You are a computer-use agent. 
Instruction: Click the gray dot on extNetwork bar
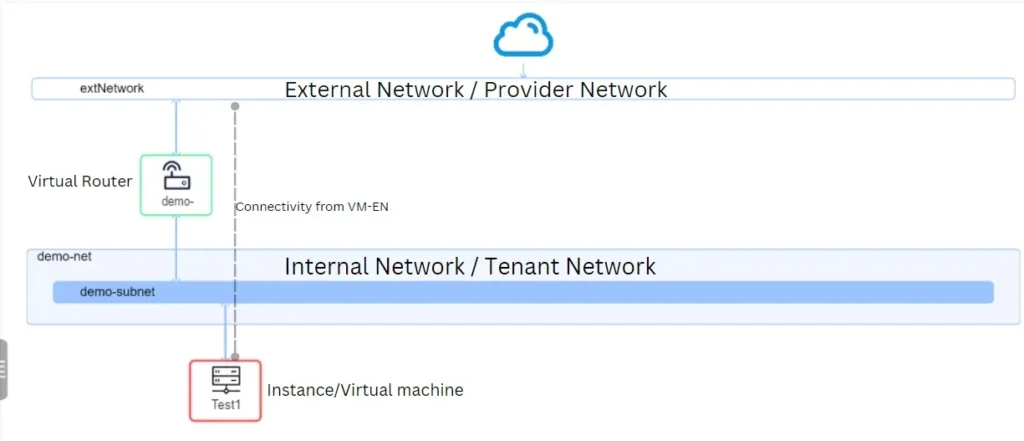[x=235, y=105]
